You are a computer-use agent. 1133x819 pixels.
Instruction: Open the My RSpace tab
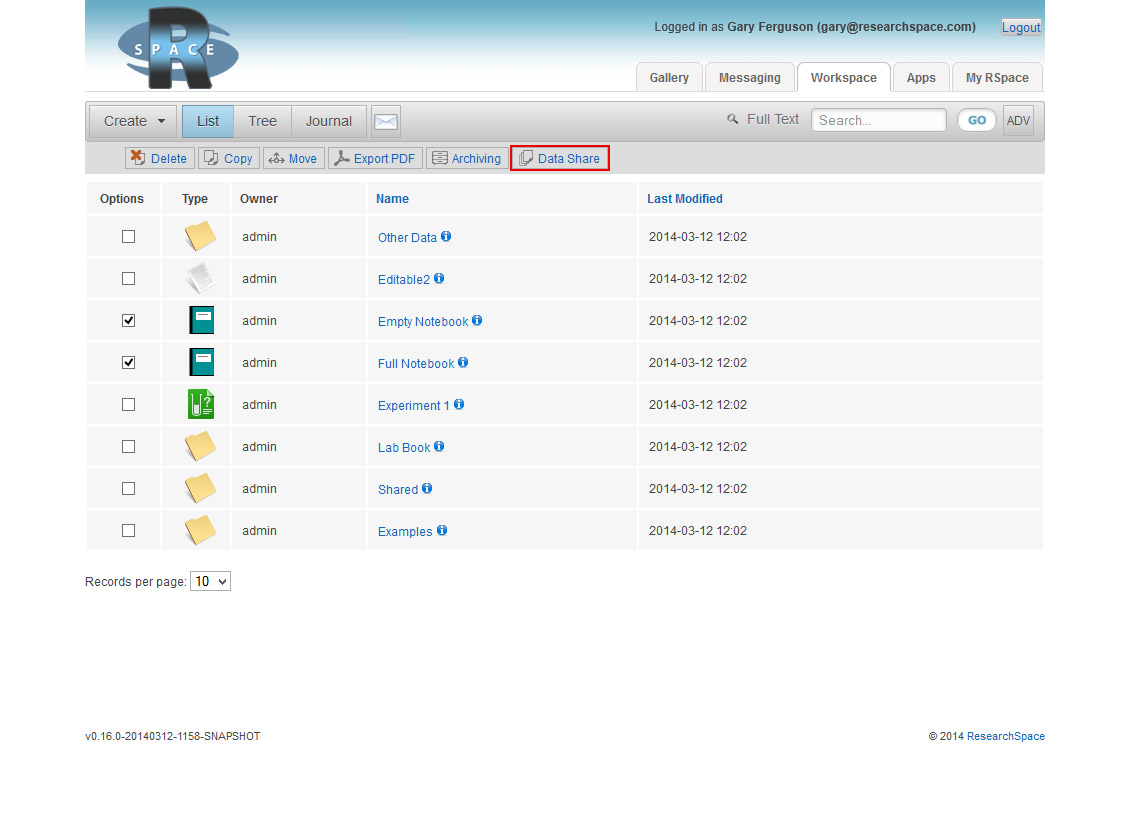click(996, 78)
